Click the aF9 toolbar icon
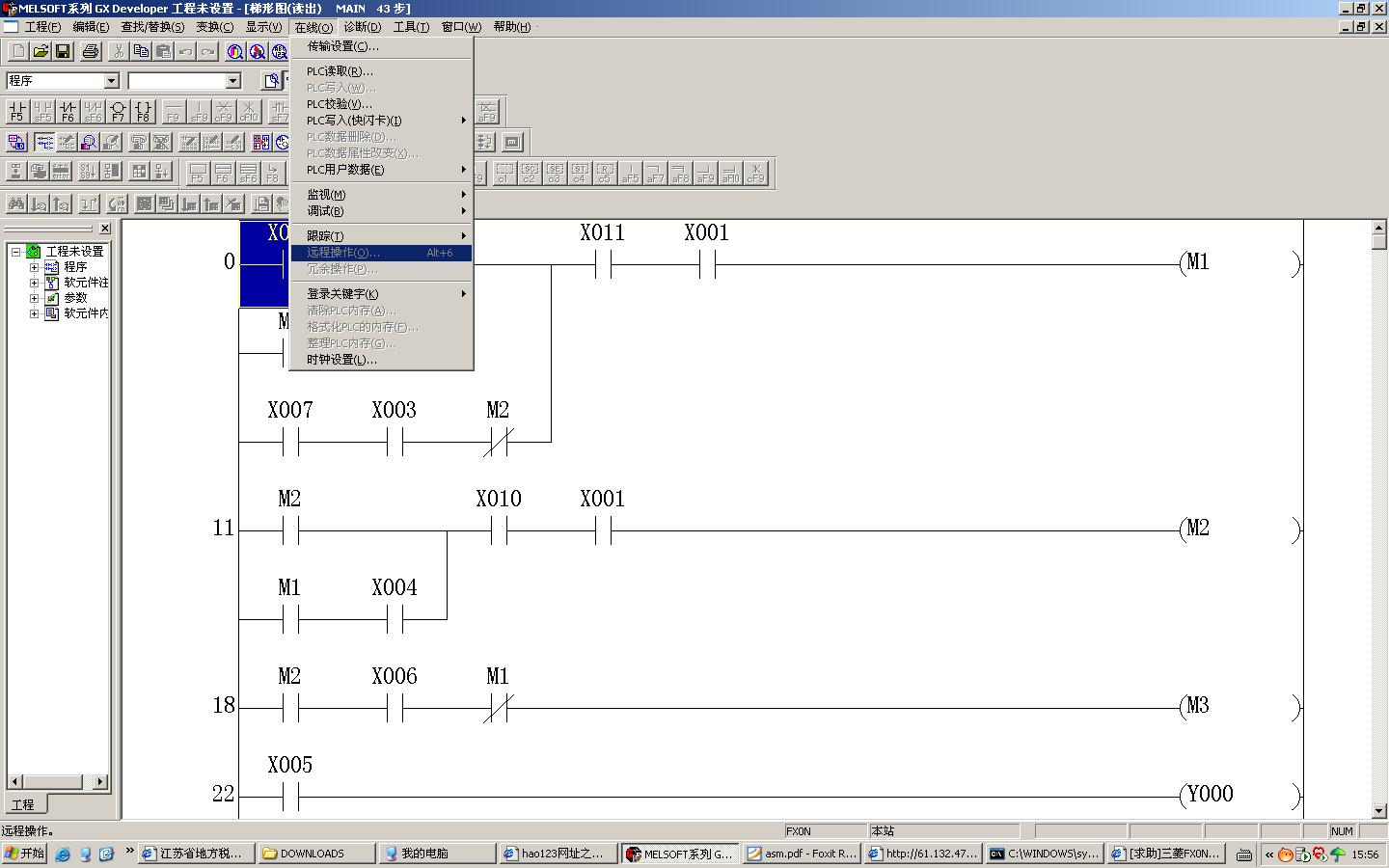The width and height of the screenshot is (1389, 868). coord(488,111)
